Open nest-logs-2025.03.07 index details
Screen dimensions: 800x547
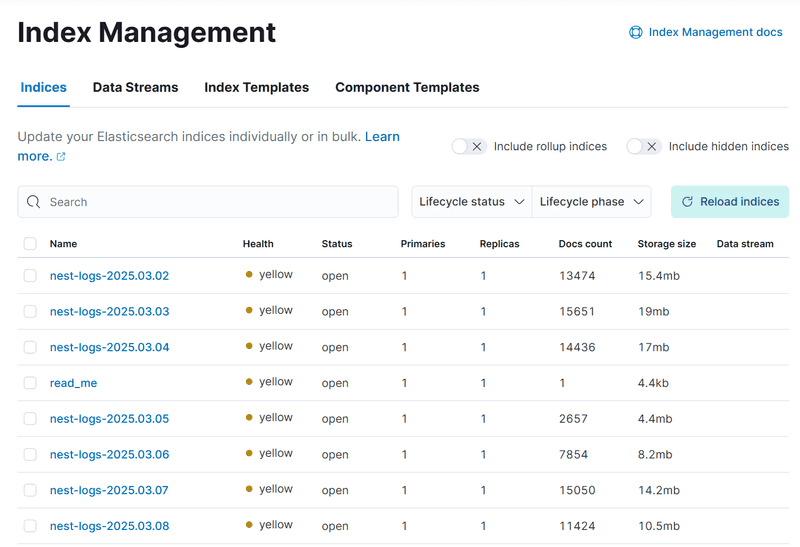pyautogui.click(x=109, y=490)
